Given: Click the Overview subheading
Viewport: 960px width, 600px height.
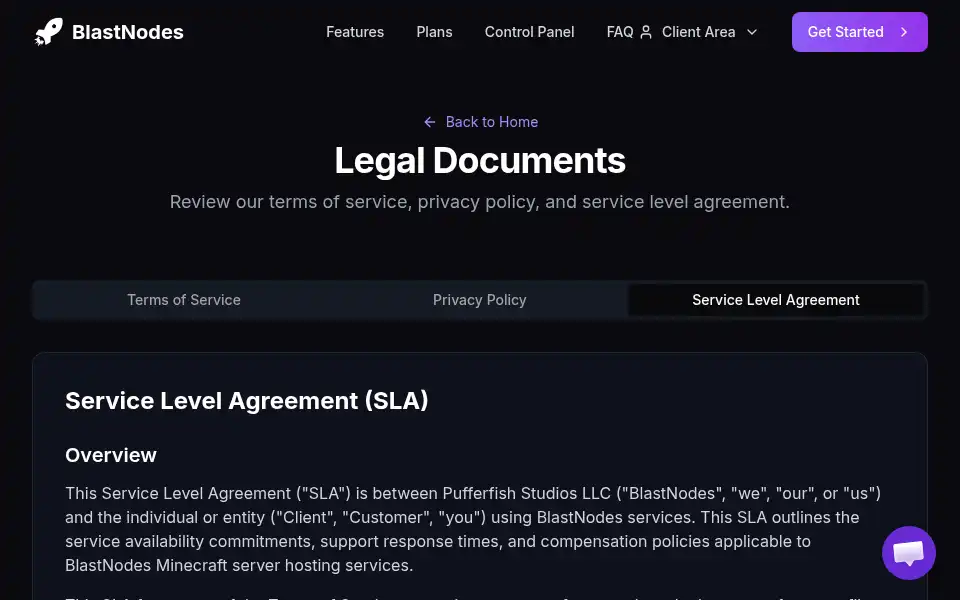Looking at the screenshot, I should coord(111,456).
